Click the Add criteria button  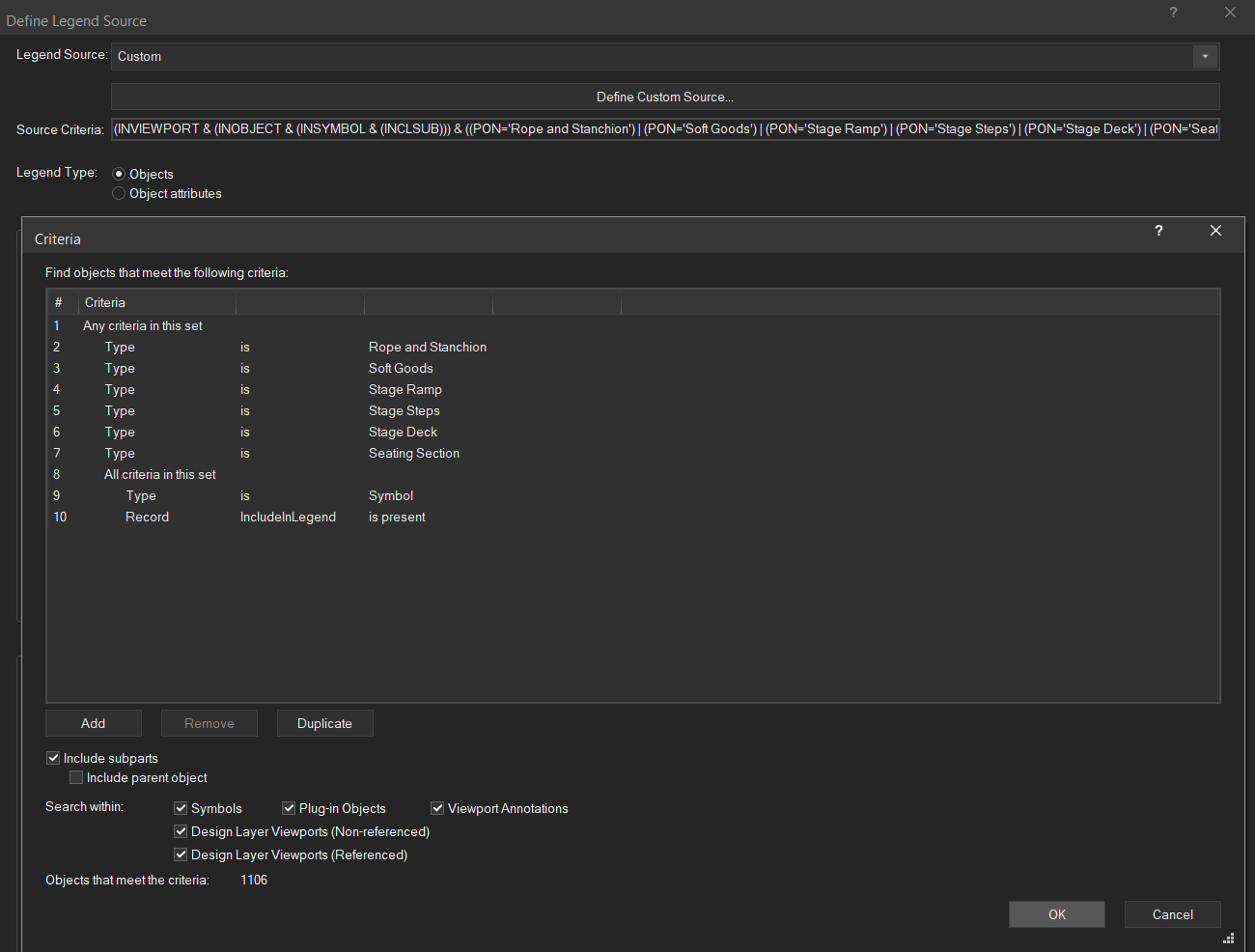click(94, 724)
